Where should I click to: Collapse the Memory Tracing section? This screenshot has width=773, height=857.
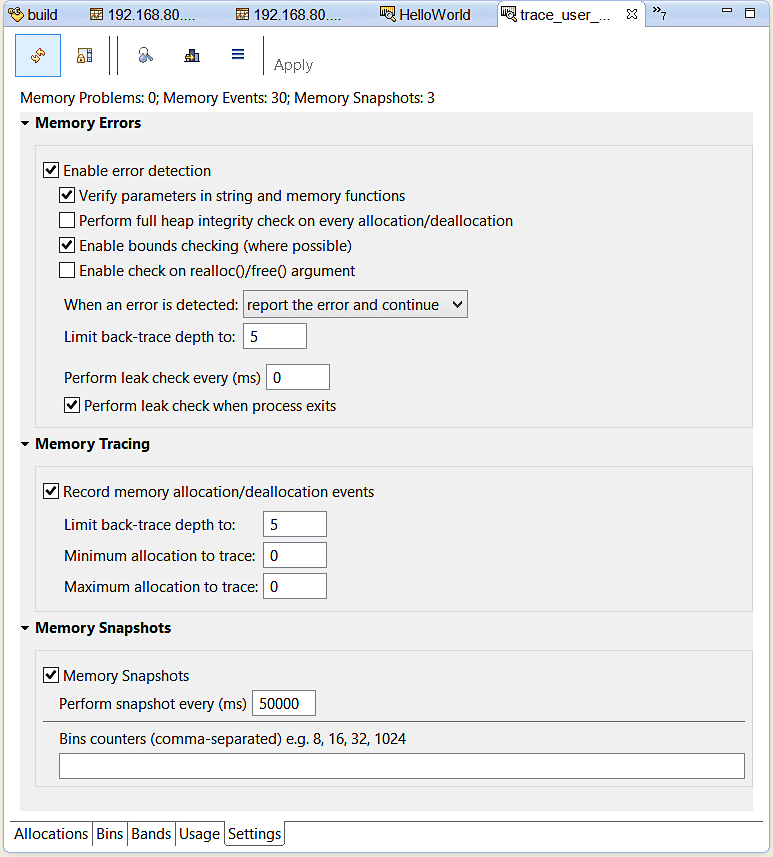coord(24,444)
